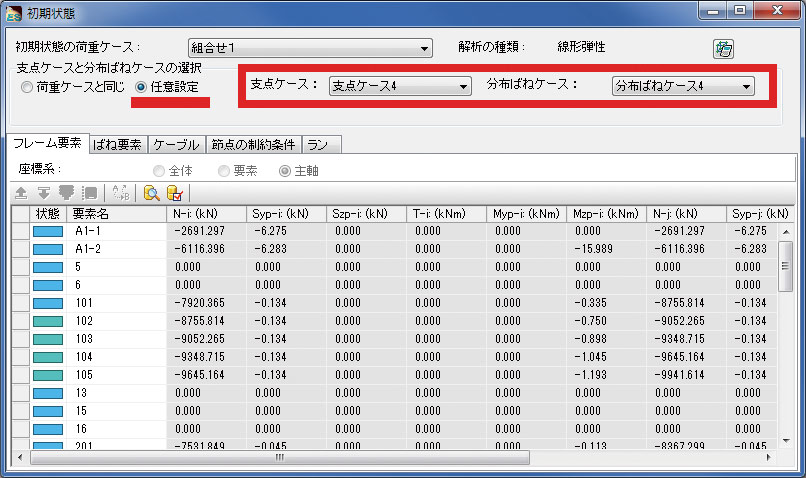The image size is (806, 478).
Task: Click the vertical scrollbar down arrow
Action: pos(785,440)
